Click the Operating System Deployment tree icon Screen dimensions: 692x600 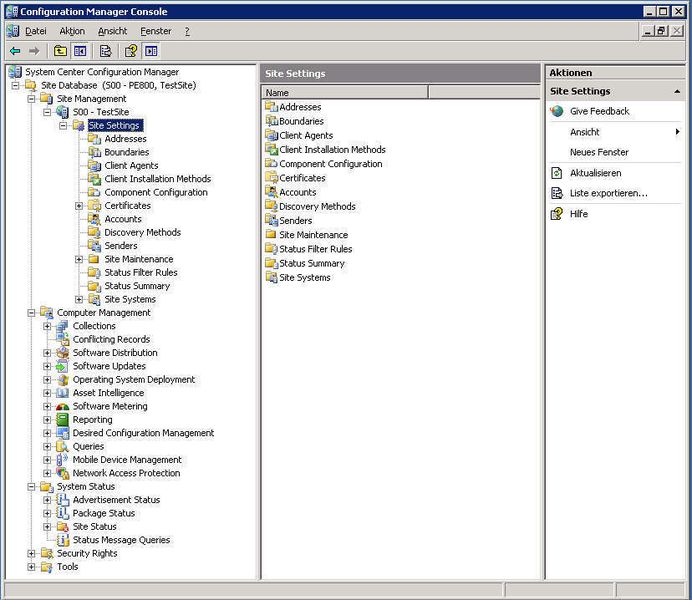click(x=63, y=379)
